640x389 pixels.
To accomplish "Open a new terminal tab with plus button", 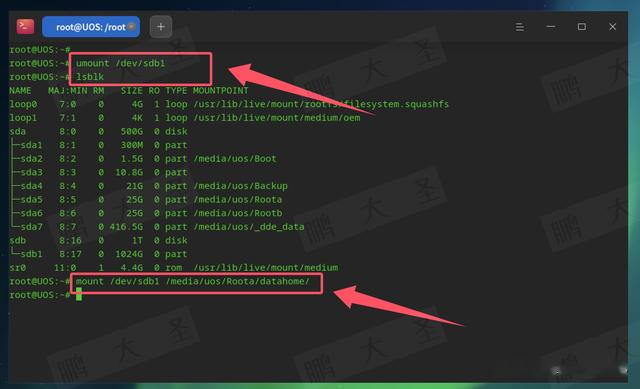I will point(161,27).
